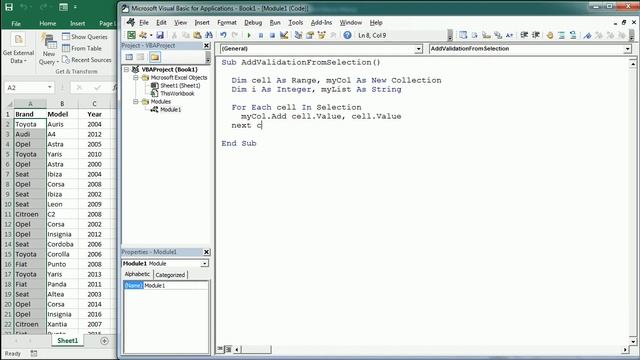Collapse Modules folder node
The width and height of the screenshot is (640, 360).
136,102
